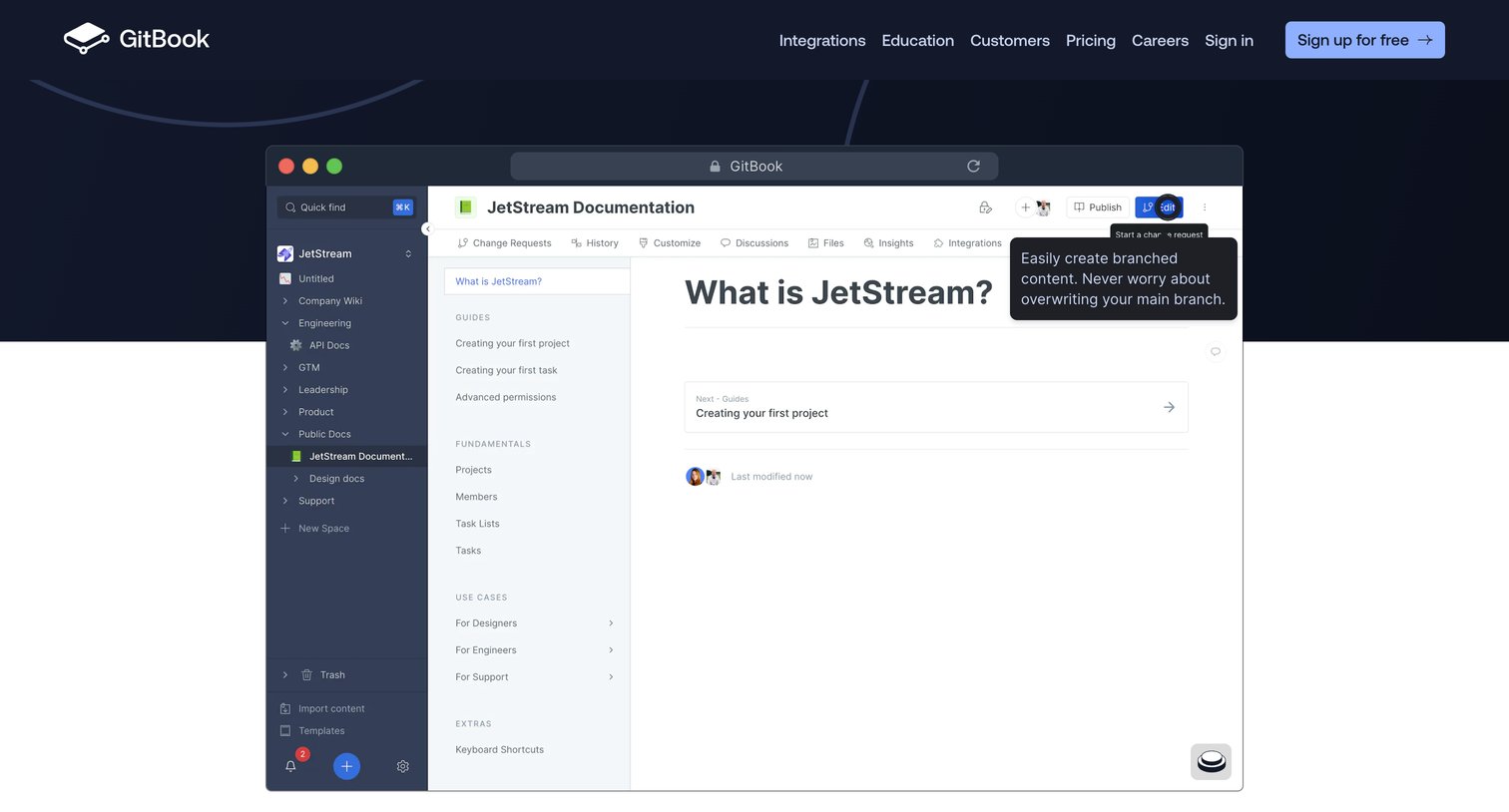Click the collaborator avatar in toolbar
1509x812 pixels.
click(1043, 207)
